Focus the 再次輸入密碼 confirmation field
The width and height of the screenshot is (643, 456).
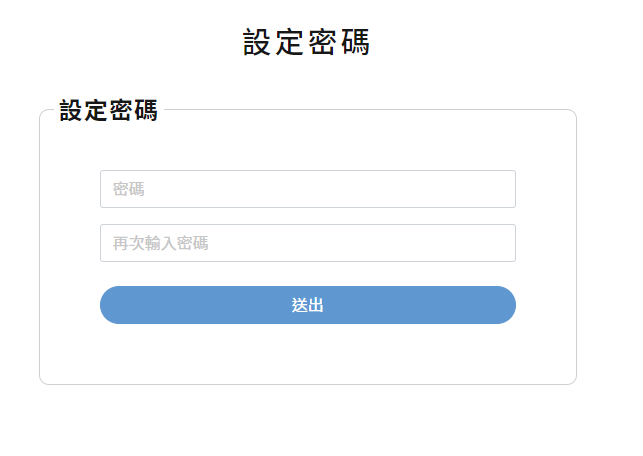point(307,243)
